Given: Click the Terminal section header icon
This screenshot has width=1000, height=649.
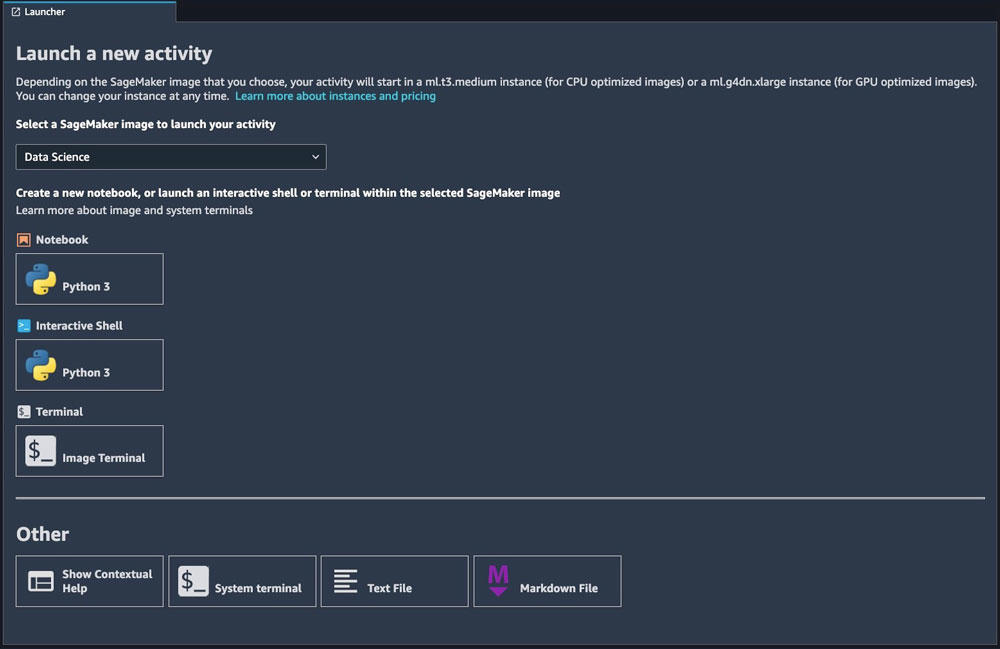Looking at the screenshot, I should coord(24,412).
